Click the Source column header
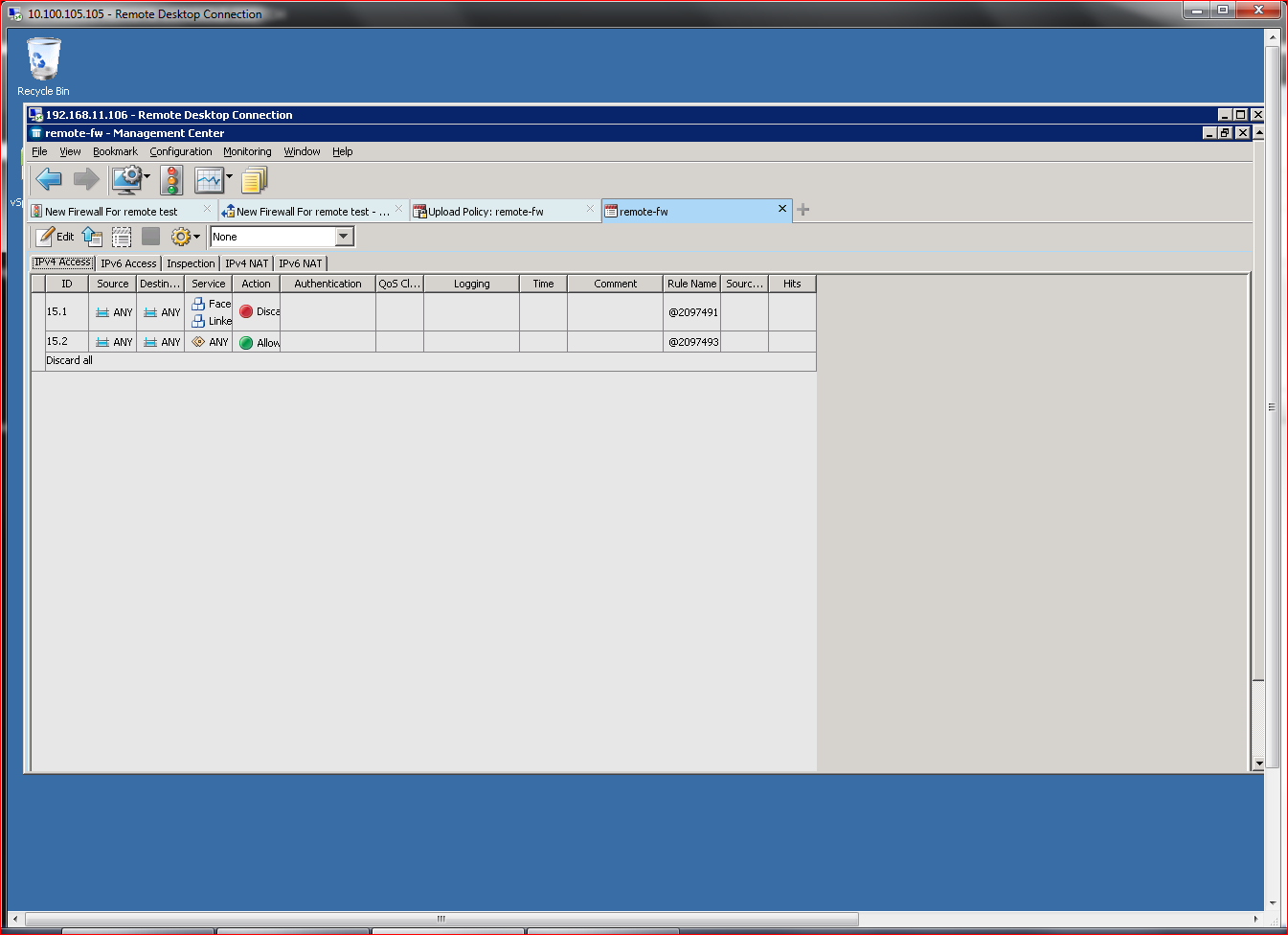 pos(112,284)
